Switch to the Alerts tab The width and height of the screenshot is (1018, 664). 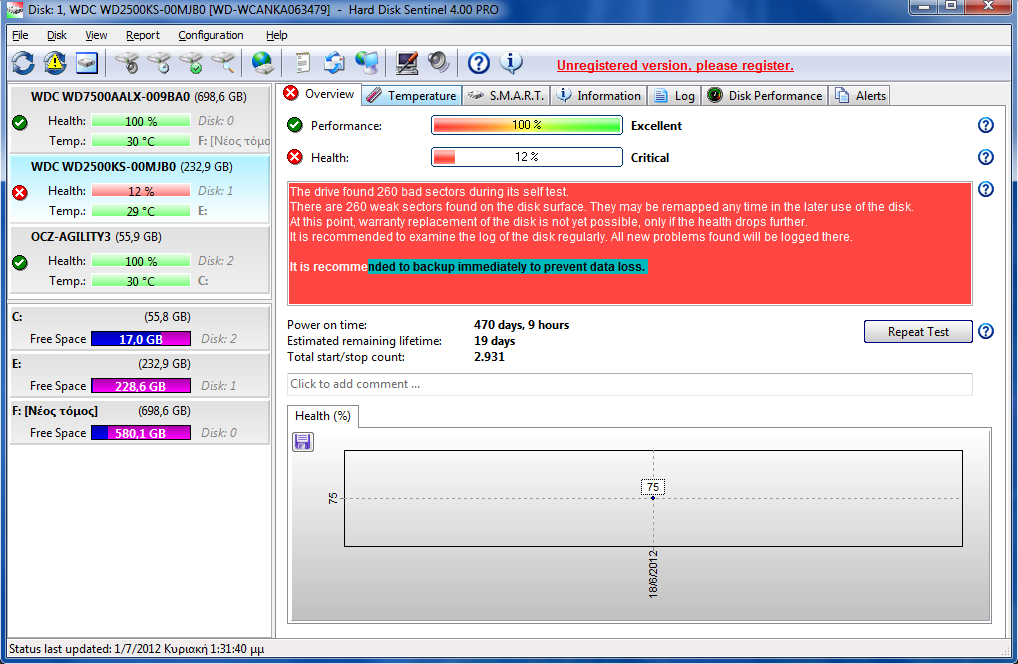point(860,95)
